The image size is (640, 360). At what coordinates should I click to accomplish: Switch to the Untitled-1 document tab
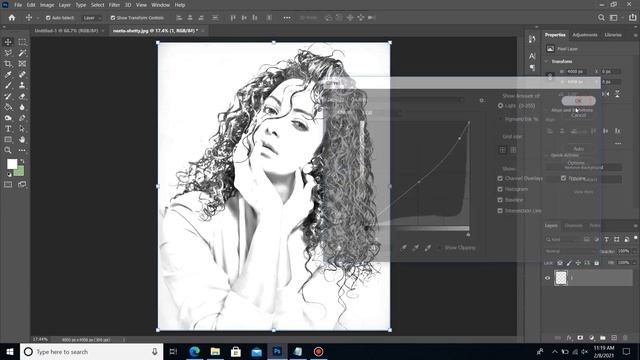click(x=67, y=31)
